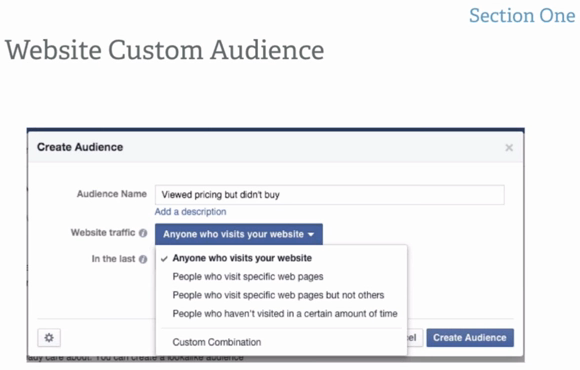Click the In the last info icon

pyautogui.click(x=143, y=259)
